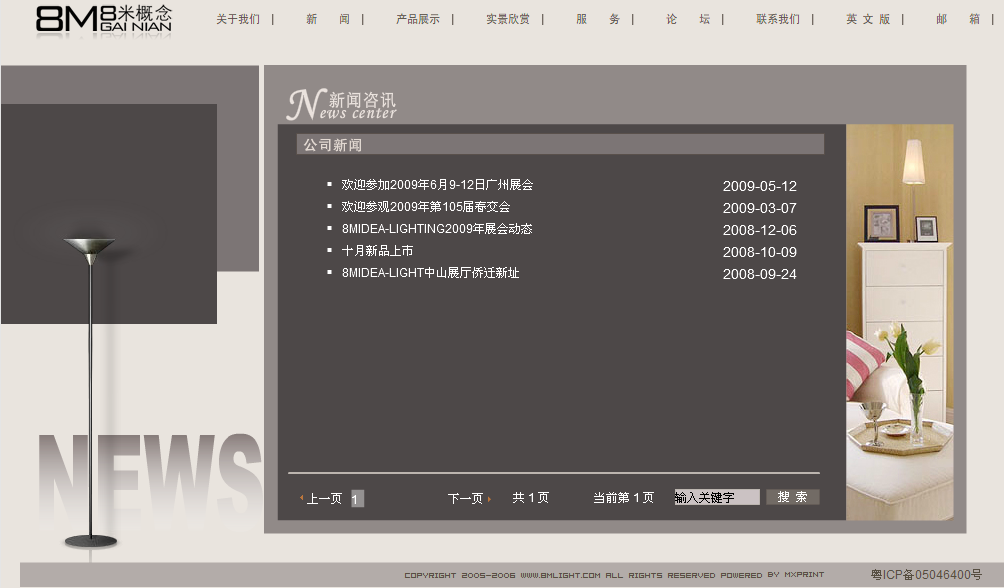Open the 产品展示 navigation item
Image resolution: width=1004 pixels, height=588 pixels.
pos(418,18)
